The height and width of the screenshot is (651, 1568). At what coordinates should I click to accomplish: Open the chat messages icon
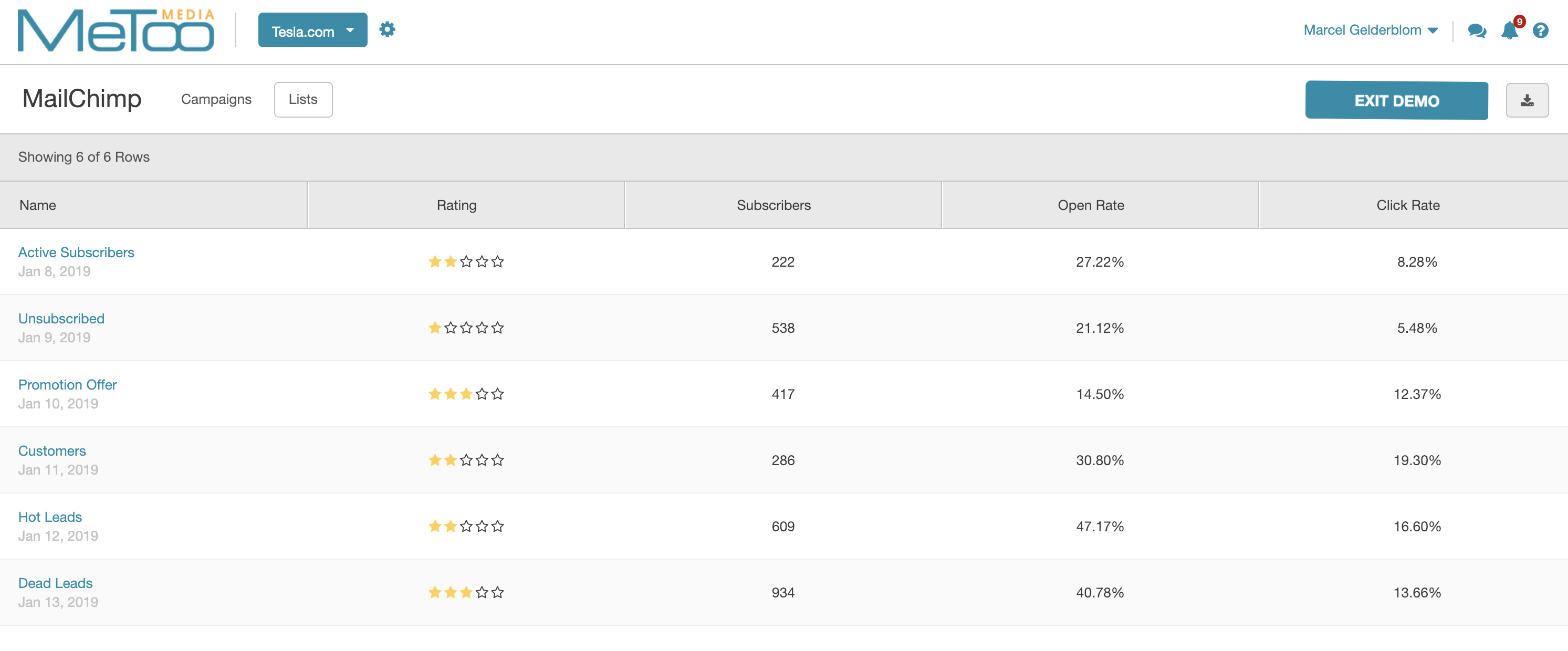click(x=1477, y=30)
